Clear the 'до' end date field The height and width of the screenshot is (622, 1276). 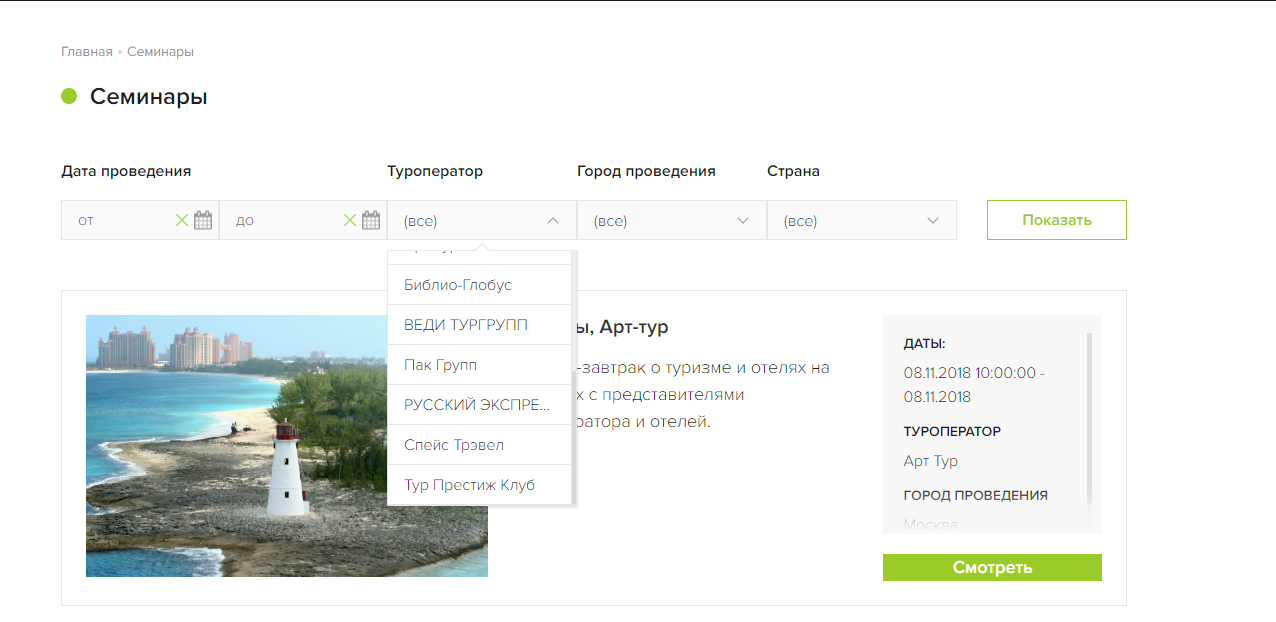[349, 221]
